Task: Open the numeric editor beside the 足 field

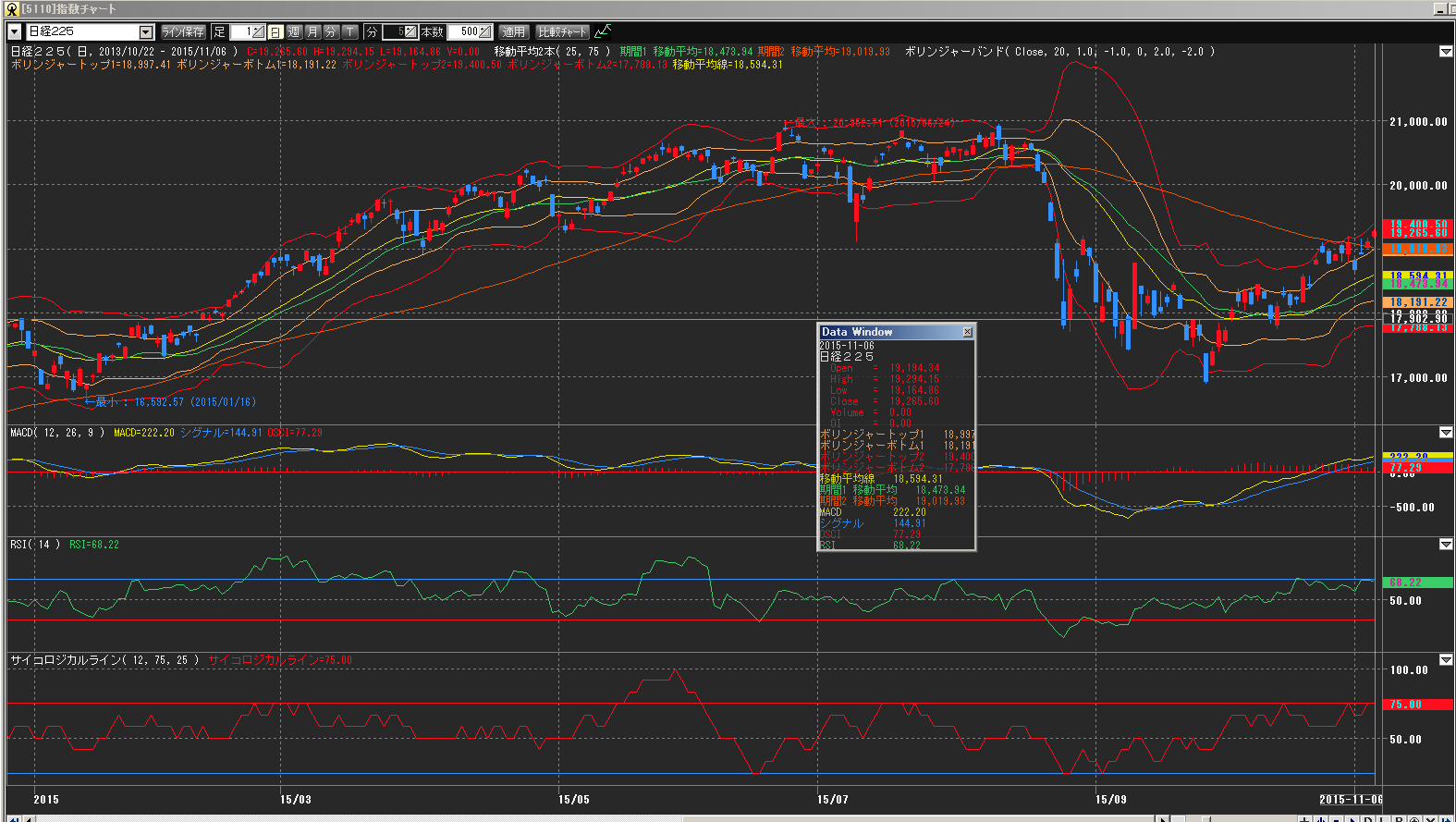Action: point(258,31)
